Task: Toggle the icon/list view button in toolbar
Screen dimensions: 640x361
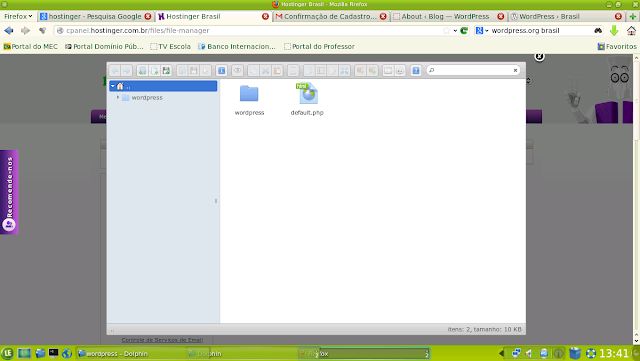Action: pyautogui.click(x=388, y=71)
